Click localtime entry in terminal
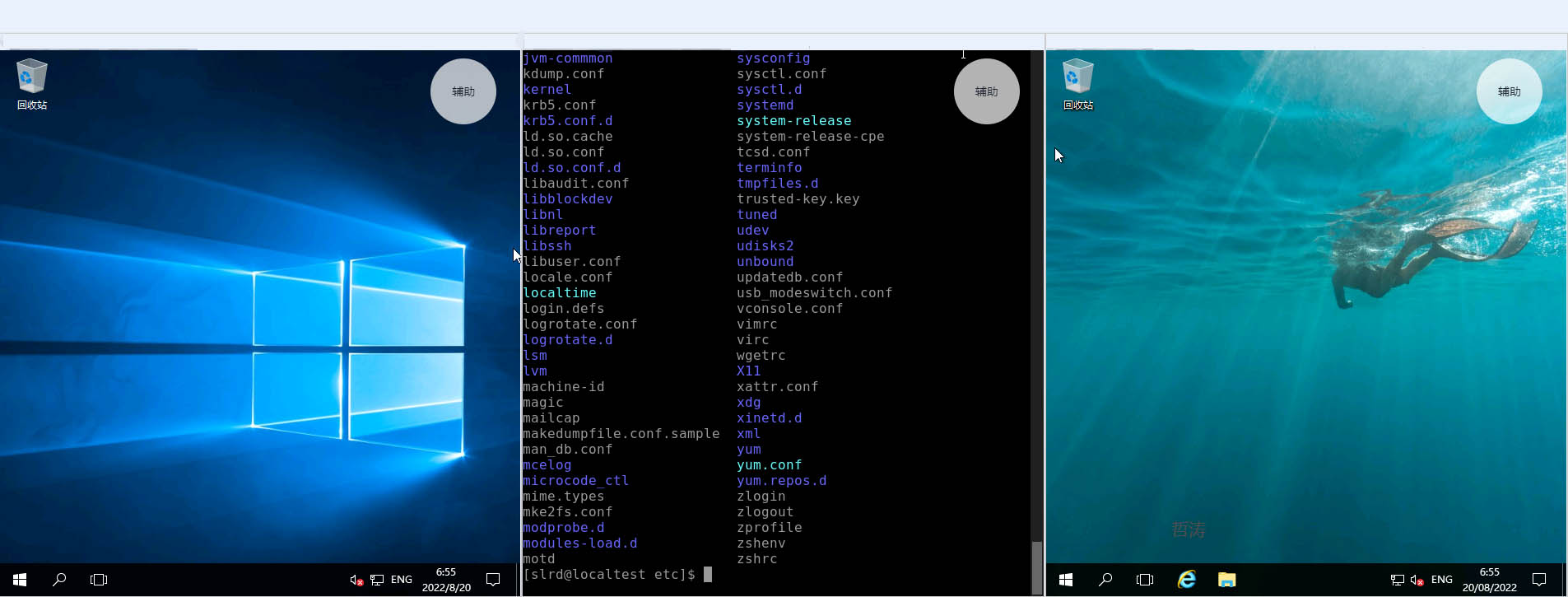This screenshot has height=597, width=1568. coord(560,293)
